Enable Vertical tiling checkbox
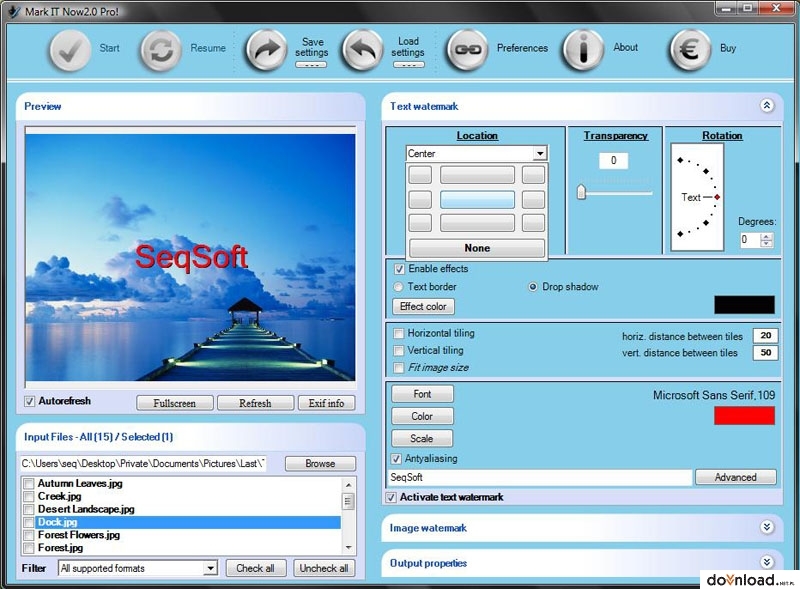800x589 pixels. tap(398, 351)
